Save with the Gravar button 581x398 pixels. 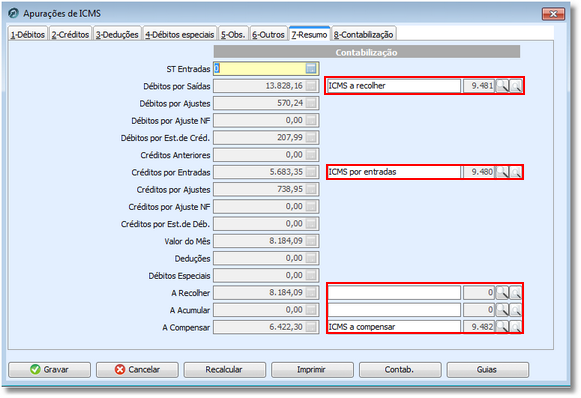49,369
